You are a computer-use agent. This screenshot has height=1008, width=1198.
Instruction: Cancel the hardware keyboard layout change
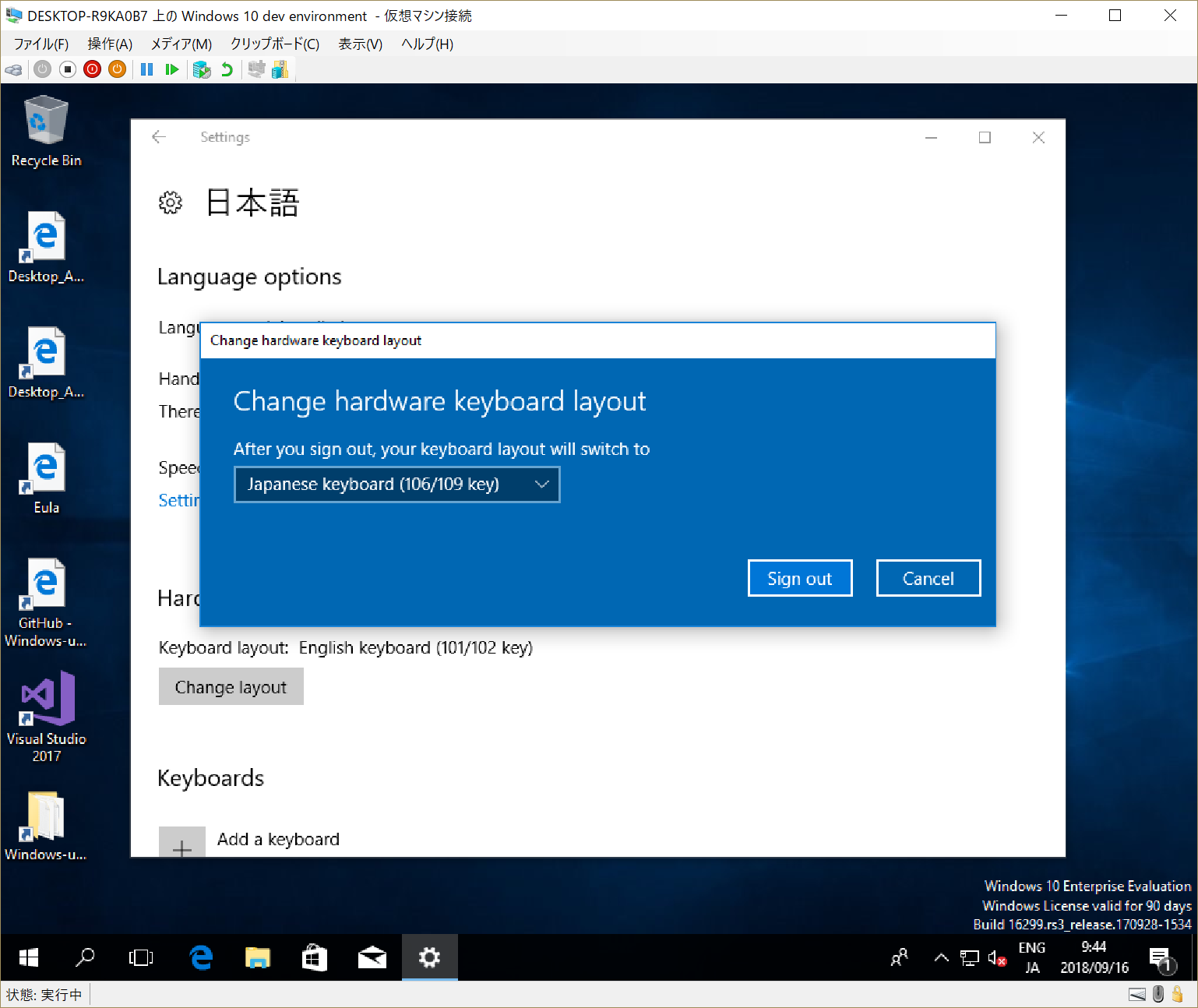928,577
